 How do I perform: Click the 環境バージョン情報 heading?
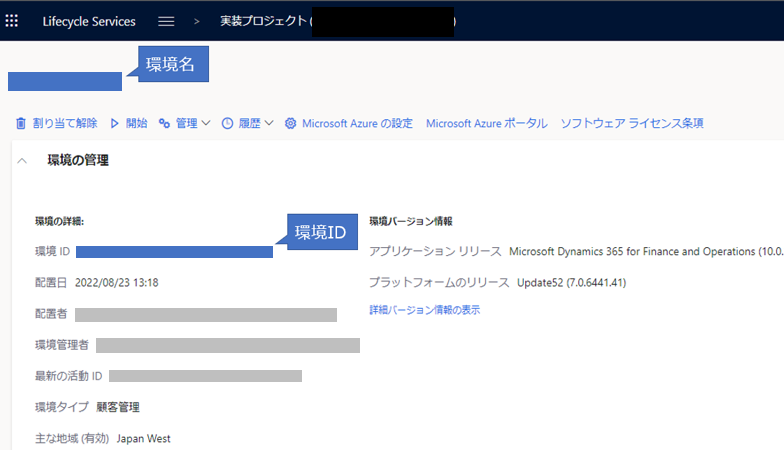pyautogui.click(x=411, y=221)
